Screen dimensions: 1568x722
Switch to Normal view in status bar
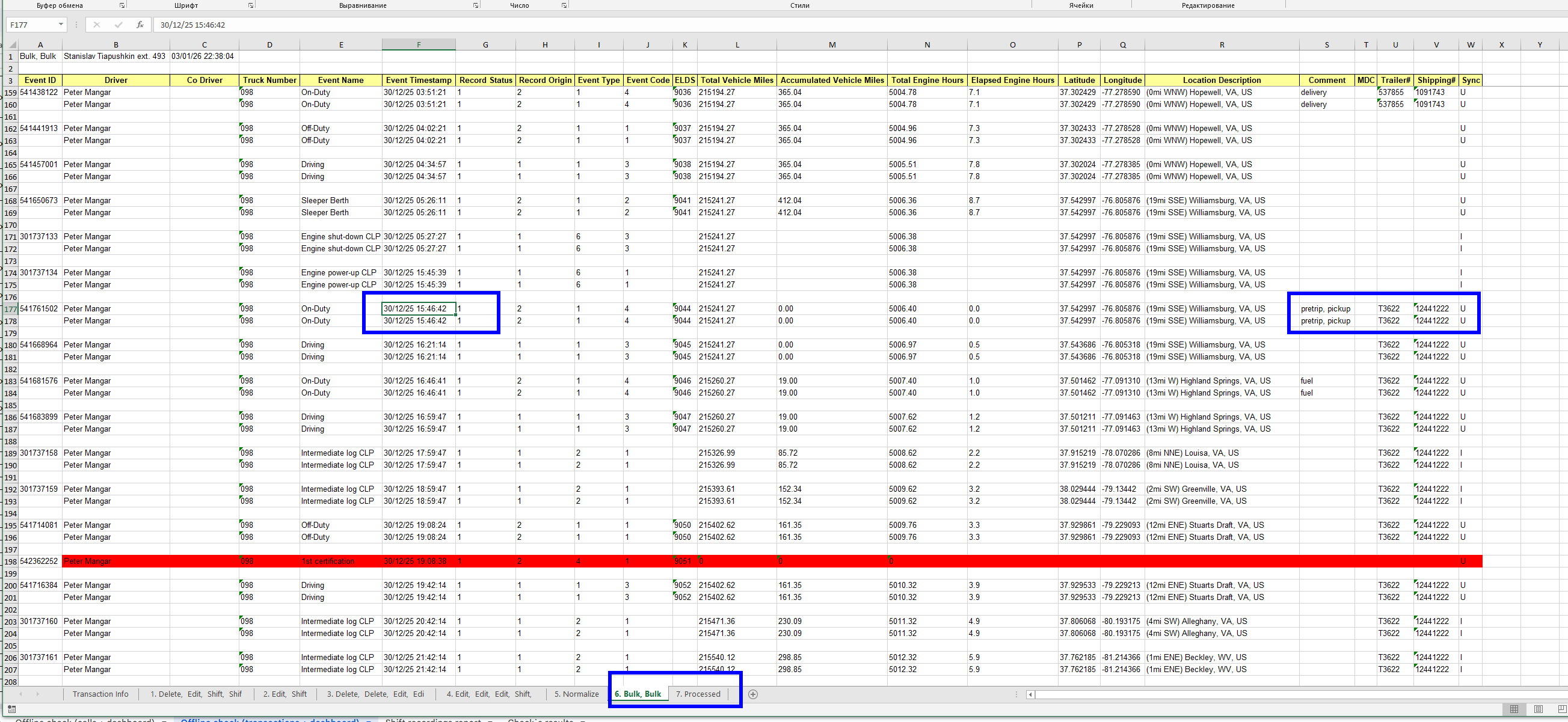[x=1514, y=709]
